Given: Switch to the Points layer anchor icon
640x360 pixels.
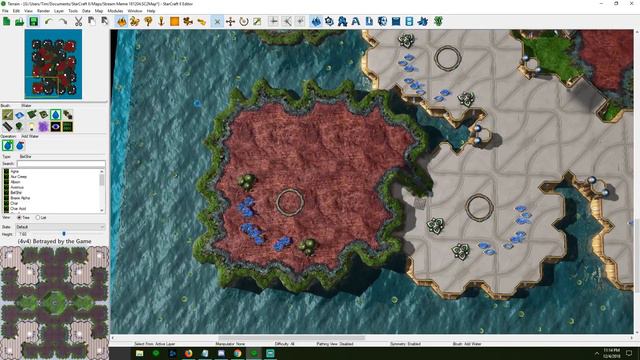Looking at the screenshot, I should [161, 22].
